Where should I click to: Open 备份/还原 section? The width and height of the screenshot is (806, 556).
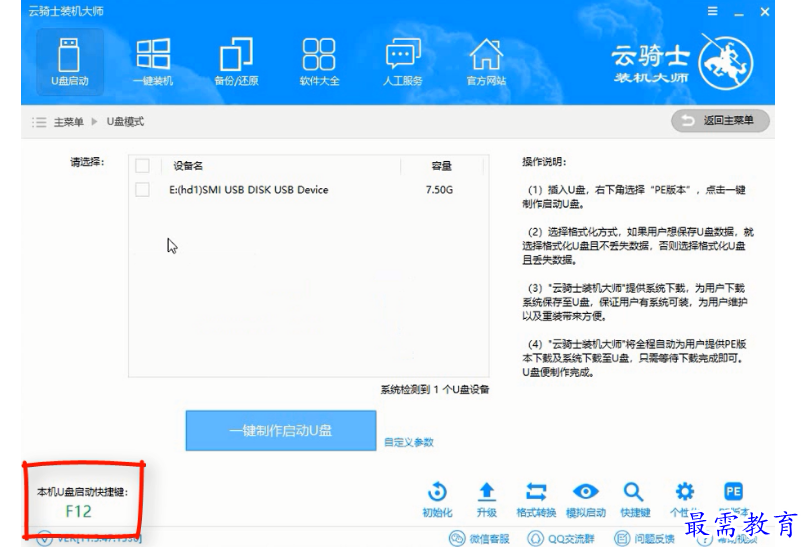point(236,62)
